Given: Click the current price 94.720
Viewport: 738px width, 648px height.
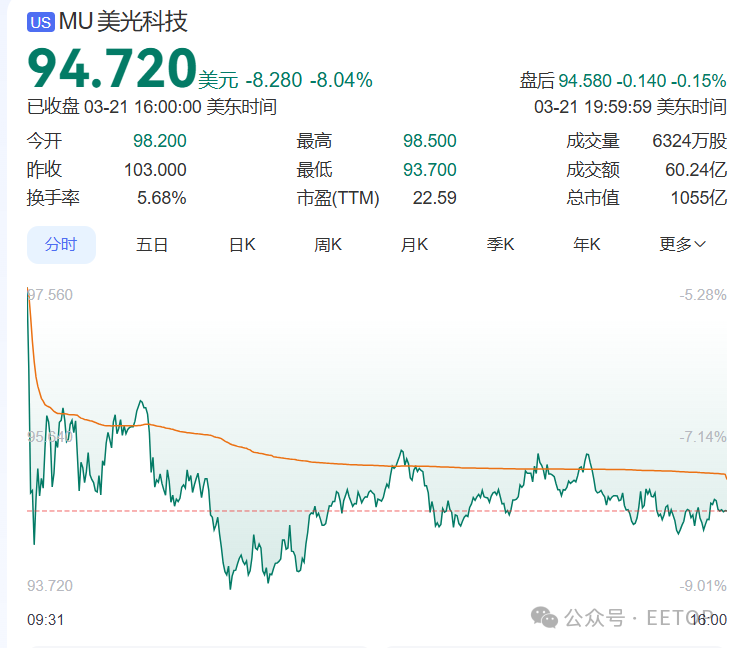Looking at the screenshot, I should (x=112, y=68).
